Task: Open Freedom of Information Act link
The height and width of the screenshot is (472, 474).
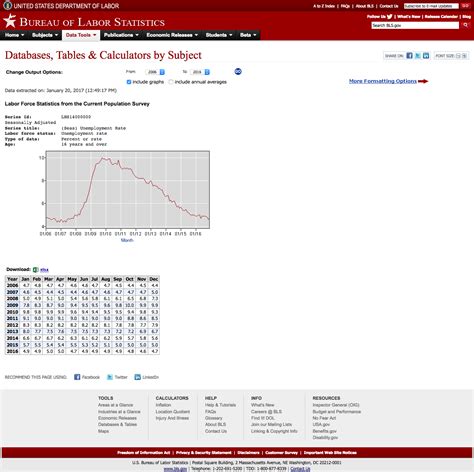Action: pyautogui.click(x=144, y=453)
